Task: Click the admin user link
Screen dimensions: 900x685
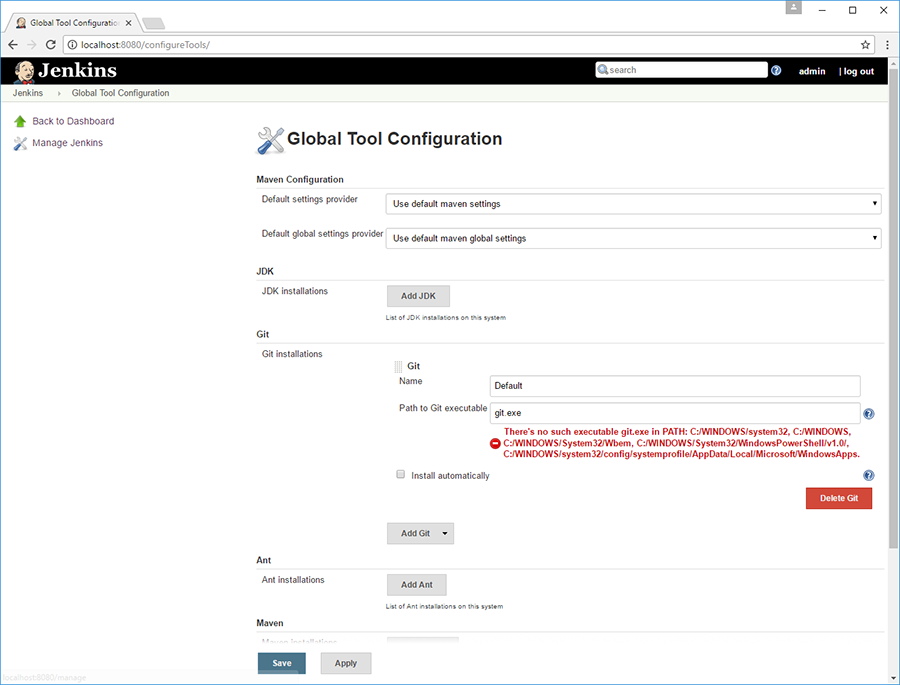Action: coord(812,71)
